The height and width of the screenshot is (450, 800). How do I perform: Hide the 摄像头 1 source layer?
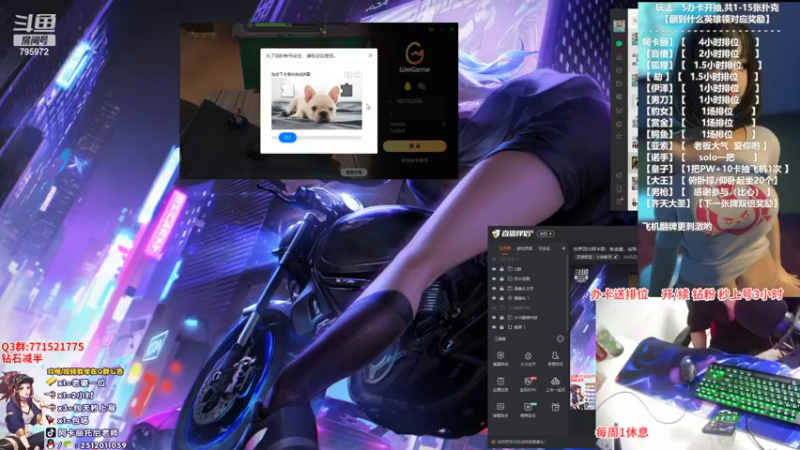(494, 298)
